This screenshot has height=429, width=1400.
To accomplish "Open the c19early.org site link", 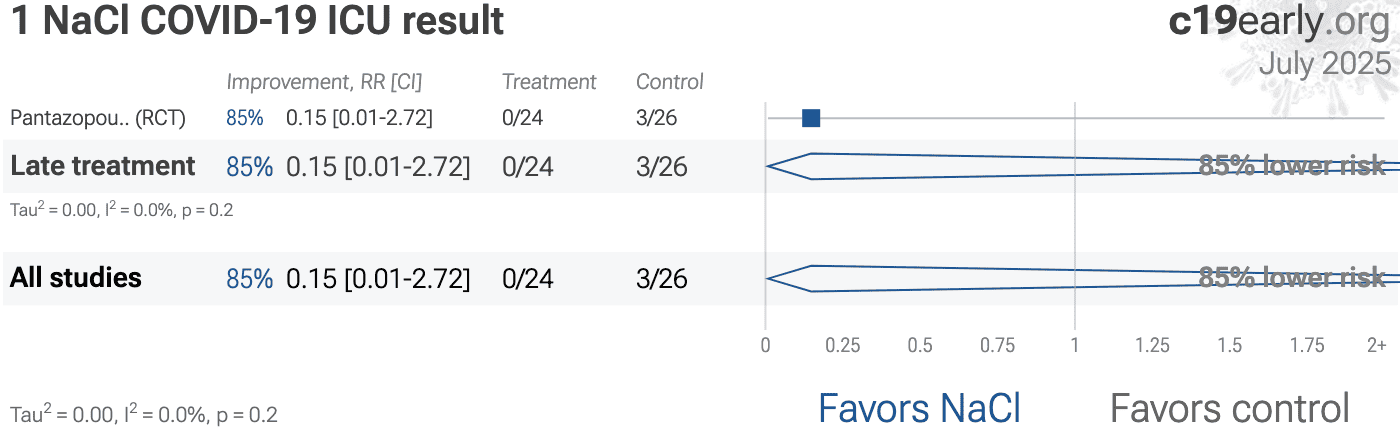I will (1279, 22).
